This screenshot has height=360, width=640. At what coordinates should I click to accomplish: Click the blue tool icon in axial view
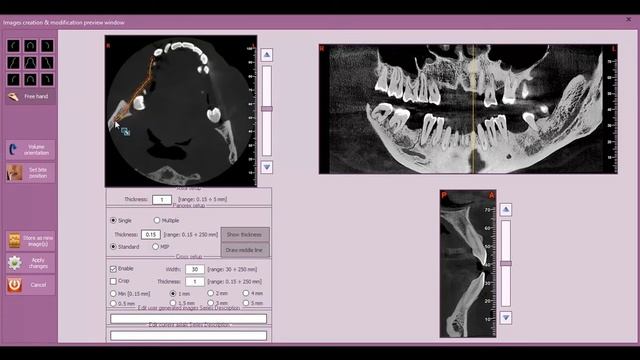pyautogui.click(x=125, y=131)
